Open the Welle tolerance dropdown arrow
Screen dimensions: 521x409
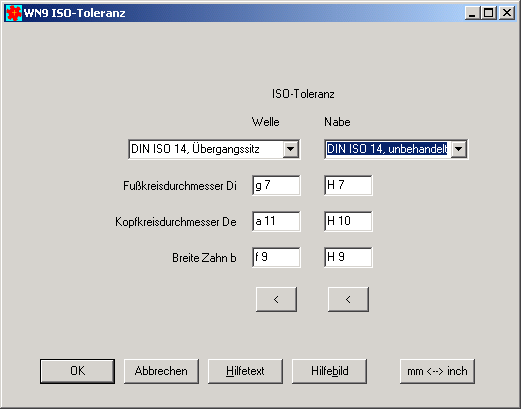coord(290,149)
